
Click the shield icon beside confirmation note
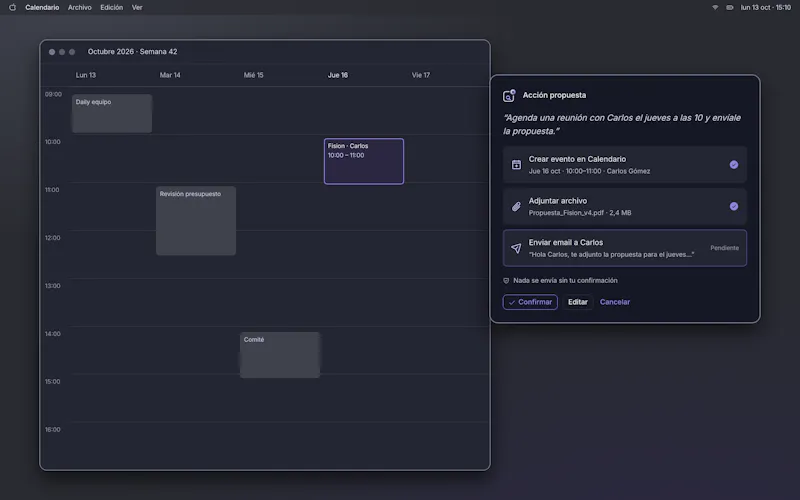tap(506, 281)
